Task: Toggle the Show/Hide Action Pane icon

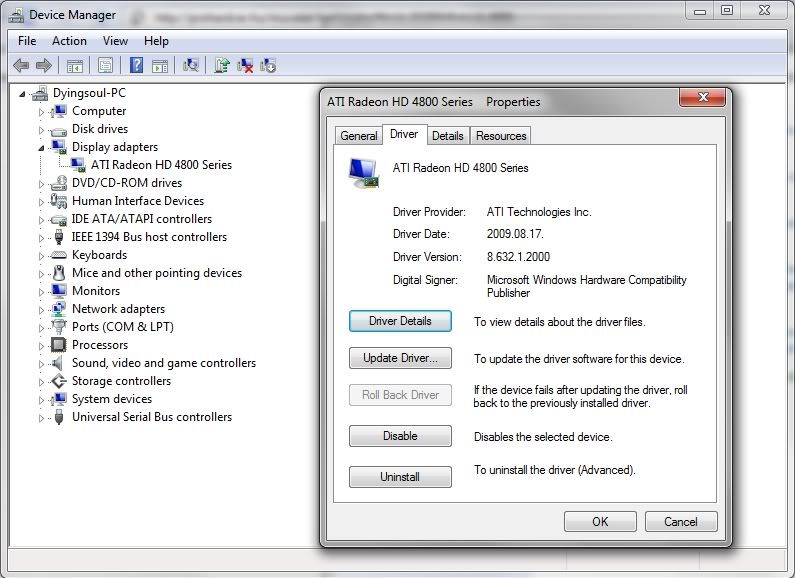Action: 160,65
